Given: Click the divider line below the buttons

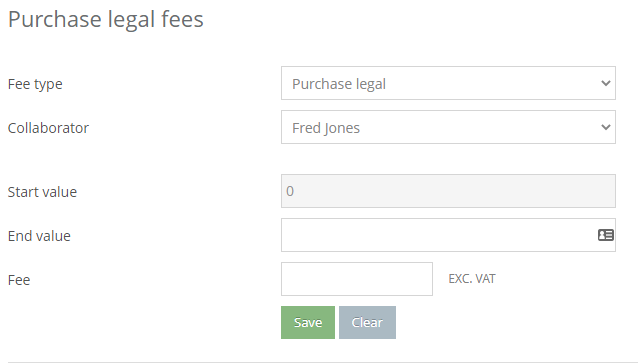Looking at the screenshot, I should [319, 362].
